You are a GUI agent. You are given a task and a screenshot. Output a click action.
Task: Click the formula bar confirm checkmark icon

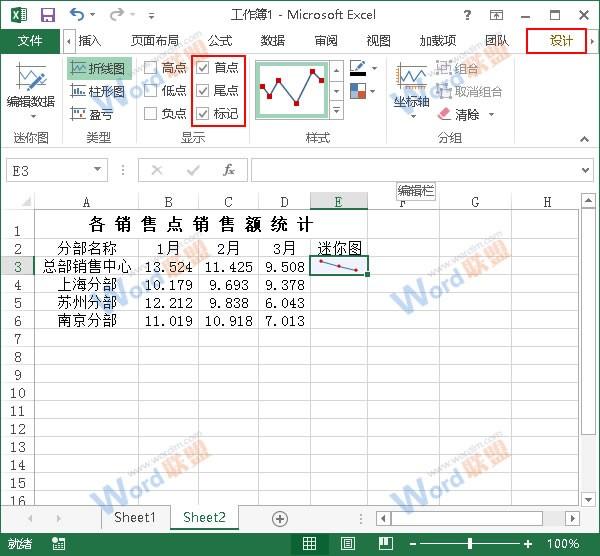pyautogui.click(x=193, y=170)
